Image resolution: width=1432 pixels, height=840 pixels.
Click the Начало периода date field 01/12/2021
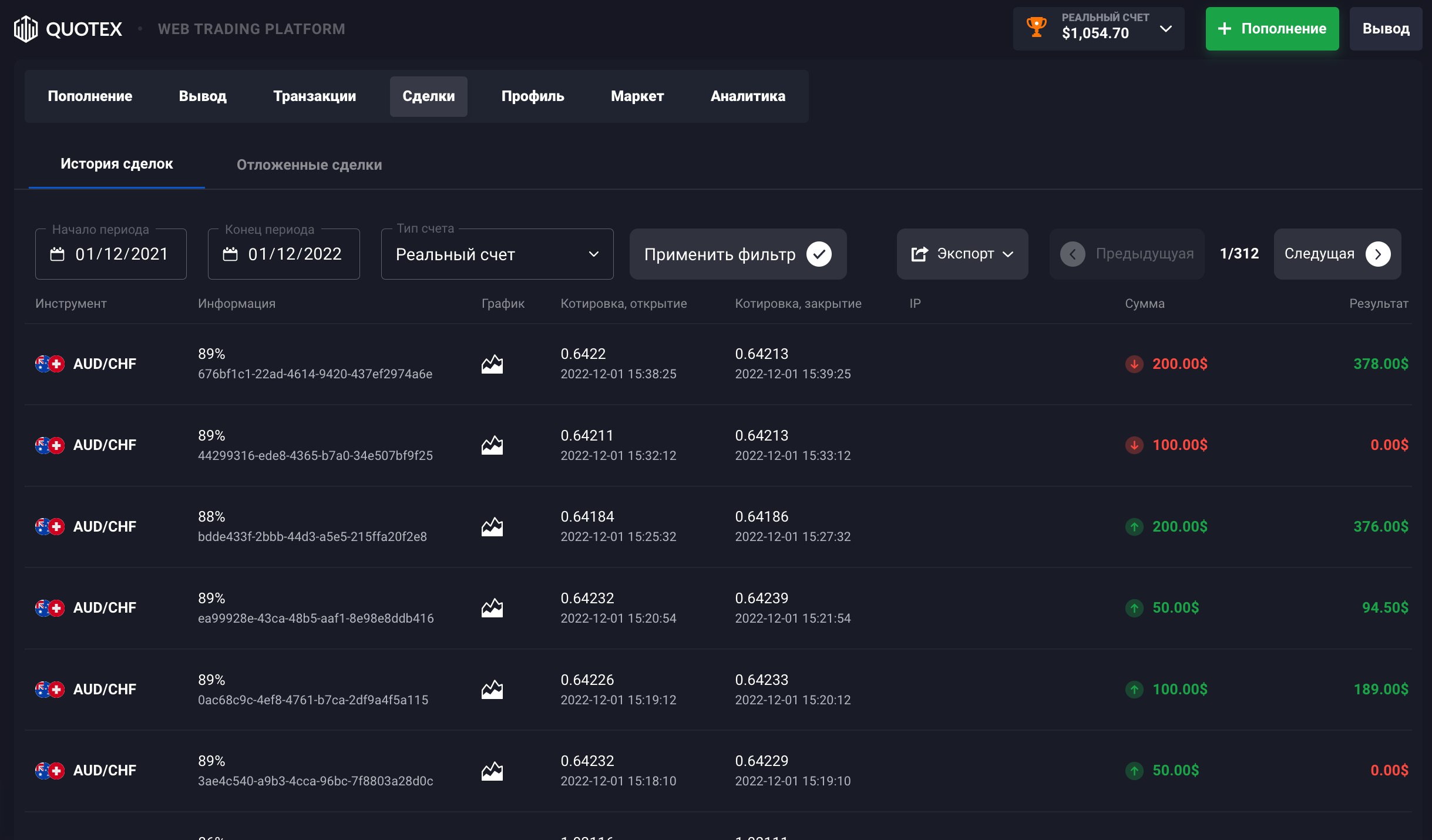click(x=111, y=254)
